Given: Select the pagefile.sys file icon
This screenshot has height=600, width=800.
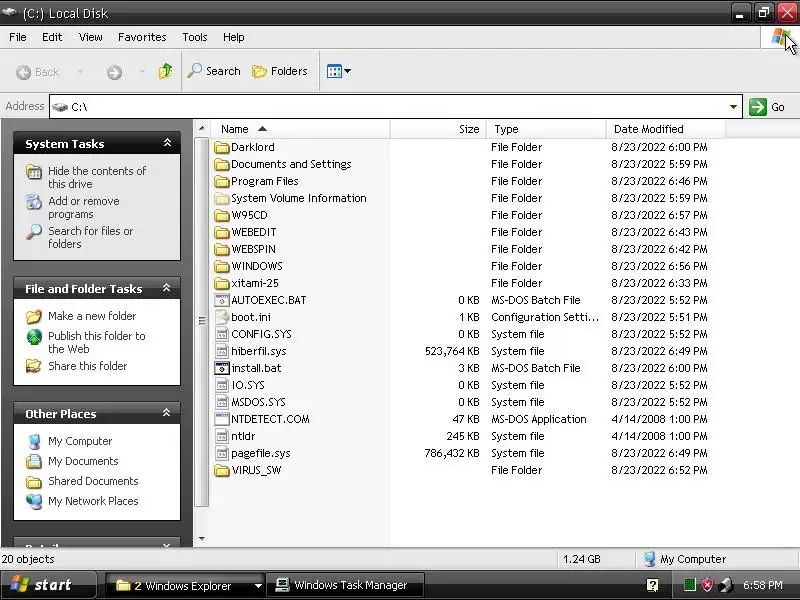Looking at the screenshot, I should coord(221,453).
